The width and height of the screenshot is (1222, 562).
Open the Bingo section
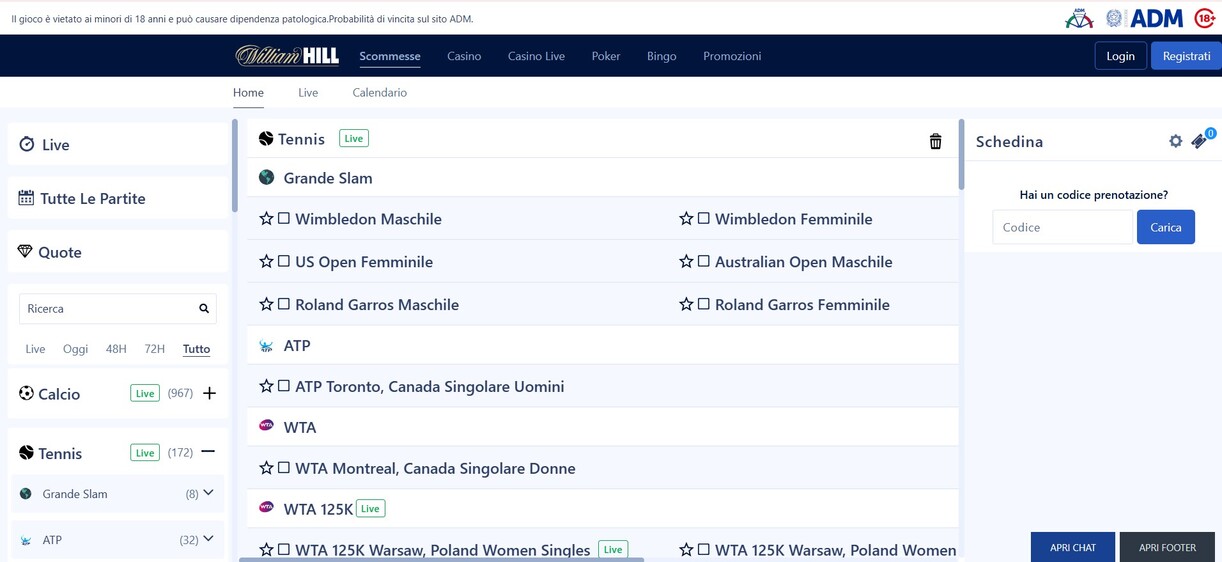pos(662,56)
